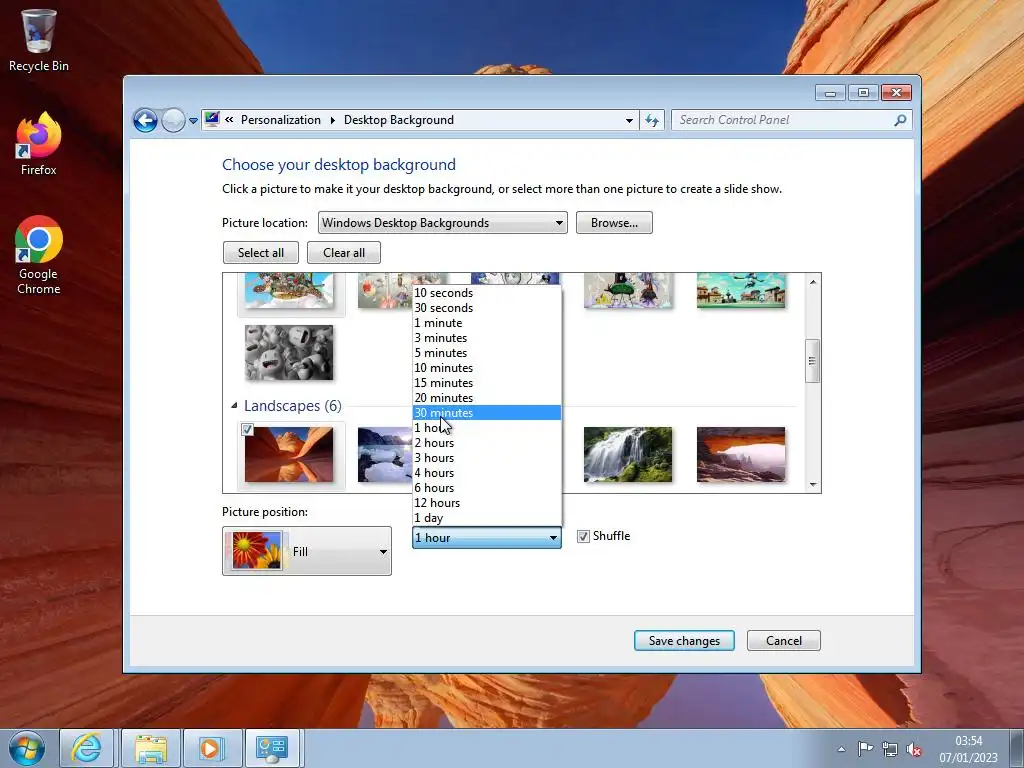
Task: Select the rock arch landscape thumbnail
Action: pos(741,455)
